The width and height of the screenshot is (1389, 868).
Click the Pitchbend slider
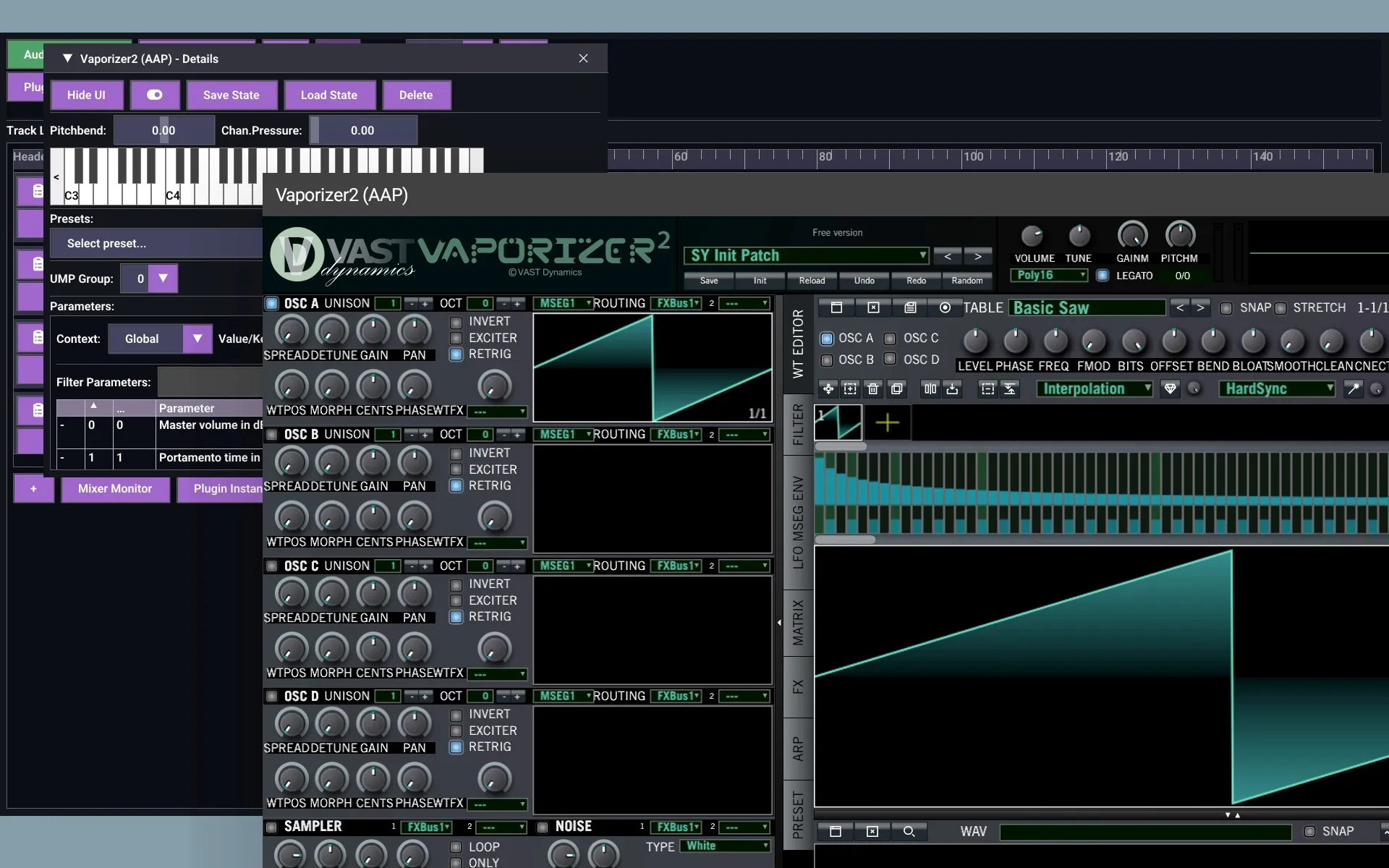point(164,131)
